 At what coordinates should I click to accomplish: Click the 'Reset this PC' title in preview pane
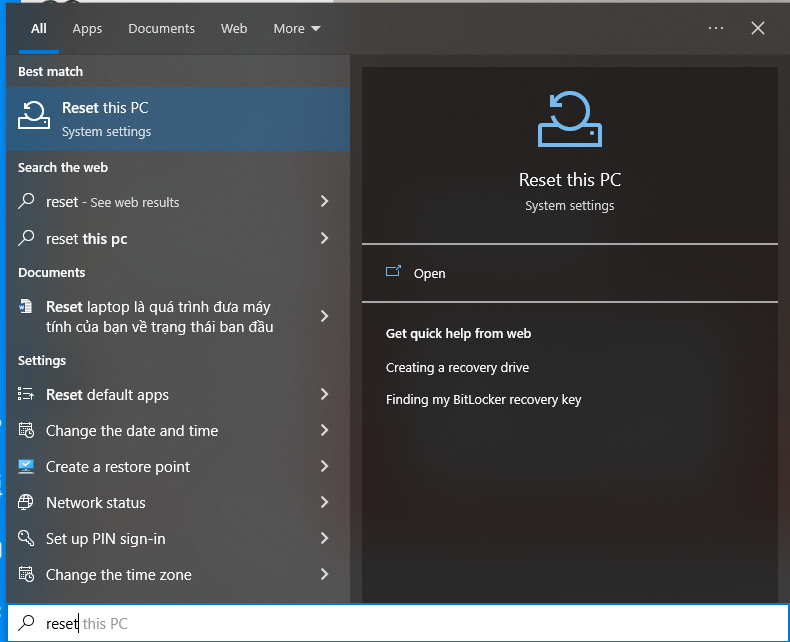[x=570, y=180]
